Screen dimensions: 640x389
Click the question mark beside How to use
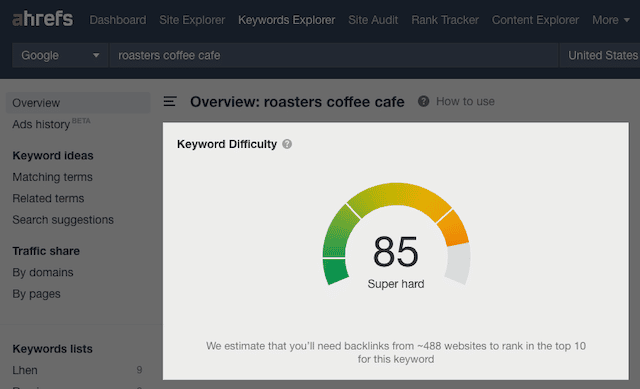click(423, 101)
